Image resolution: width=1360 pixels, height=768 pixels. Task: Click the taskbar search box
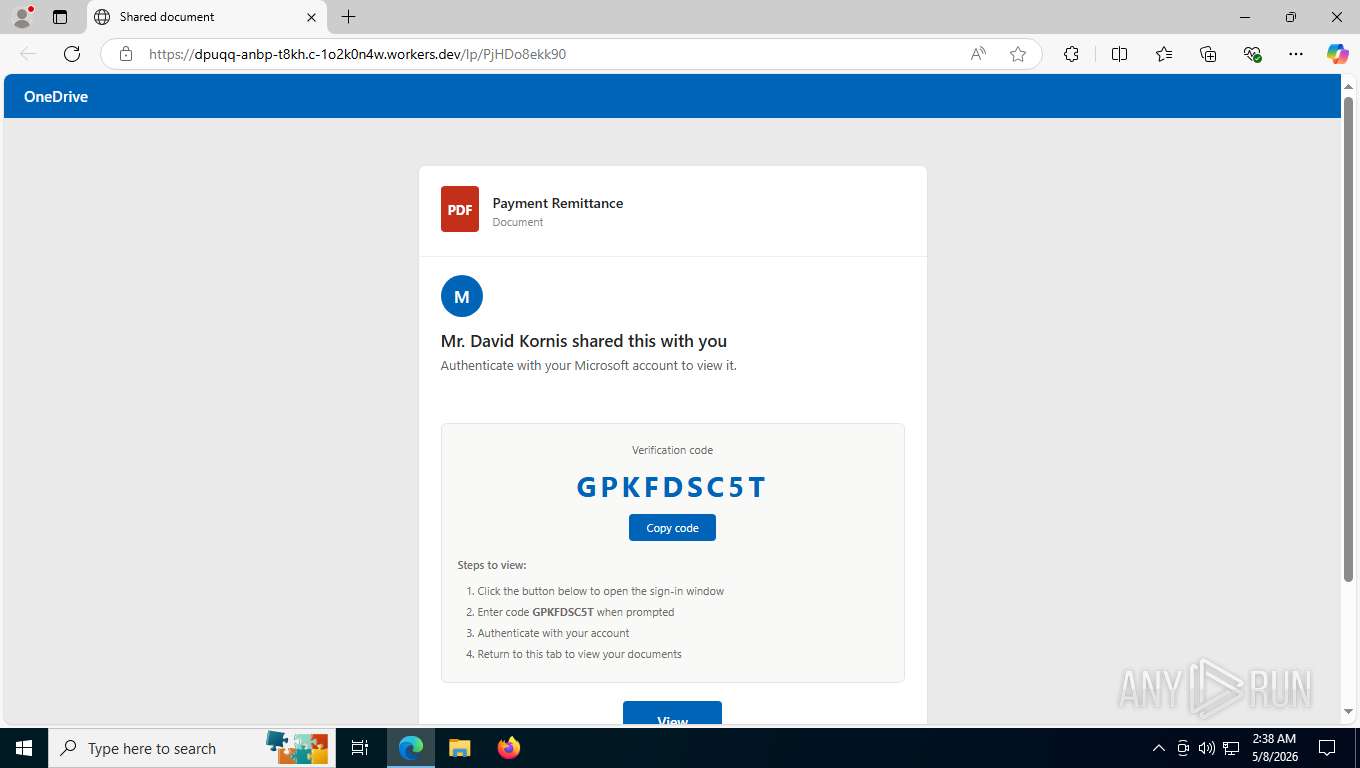coord(190,748)
